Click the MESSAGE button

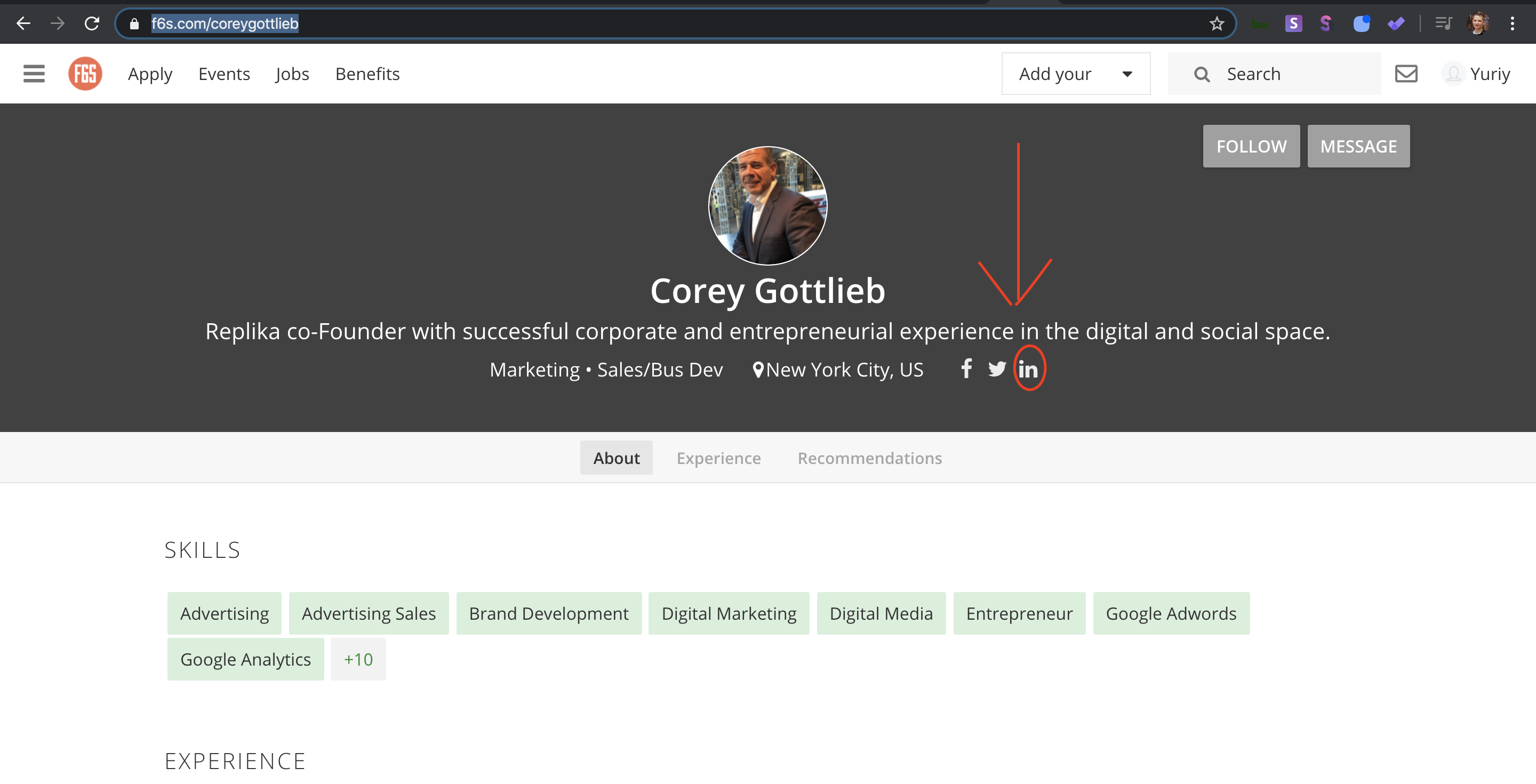coord(1358,146)
